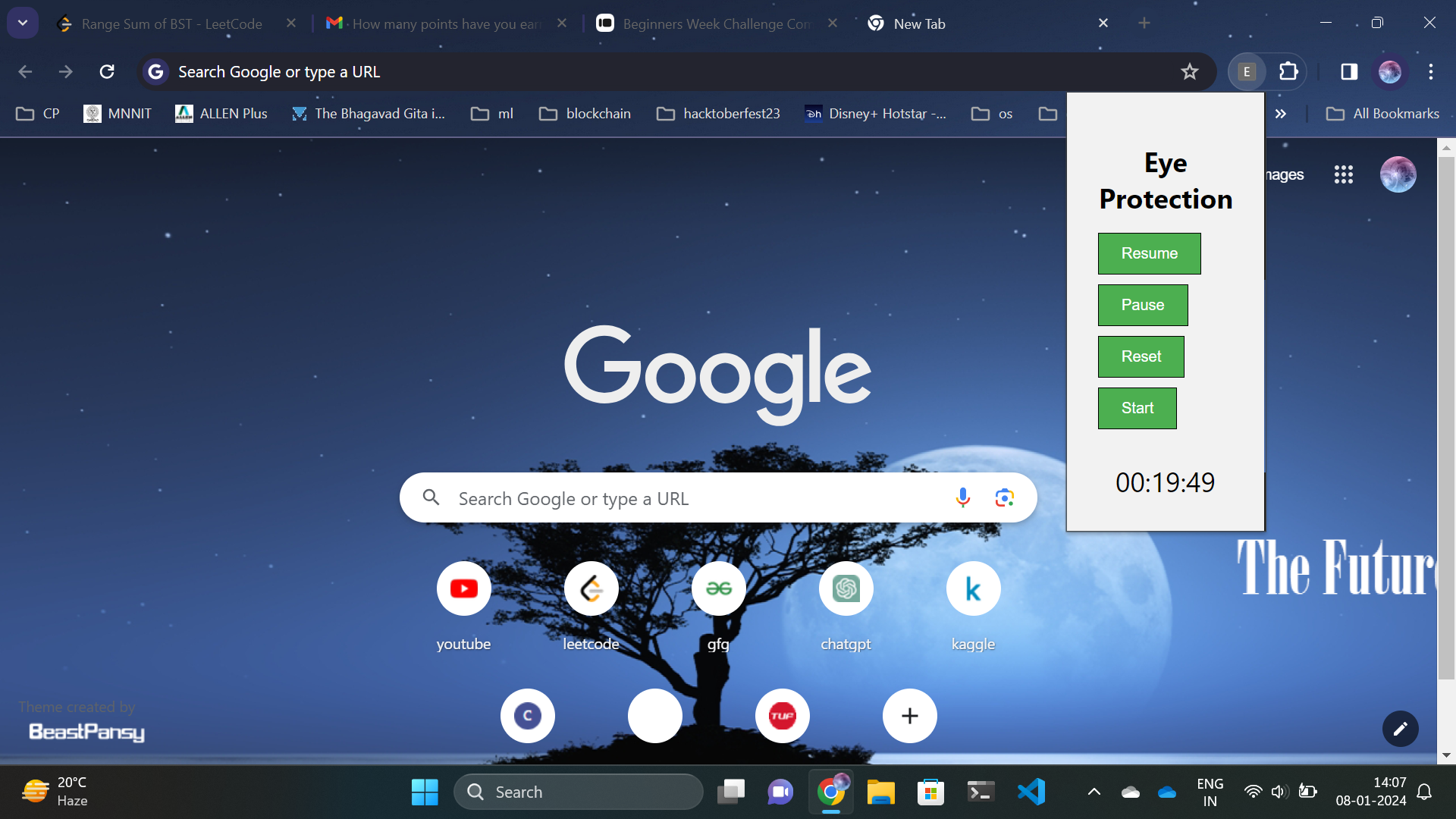Image resolution: width=1456 pixels, height=819 pixels.
Task: Expand the tab search dropdown arrow
Action: 23,24
